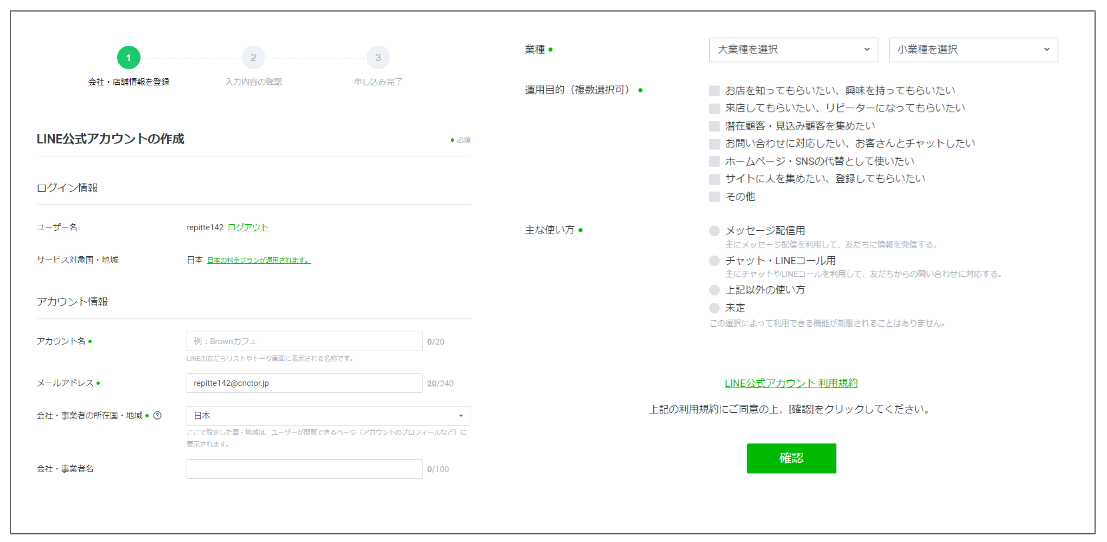
Task: Enable お問い合わせに対応したい、お客さんとチャットしたい
Action: click(714, 144)
